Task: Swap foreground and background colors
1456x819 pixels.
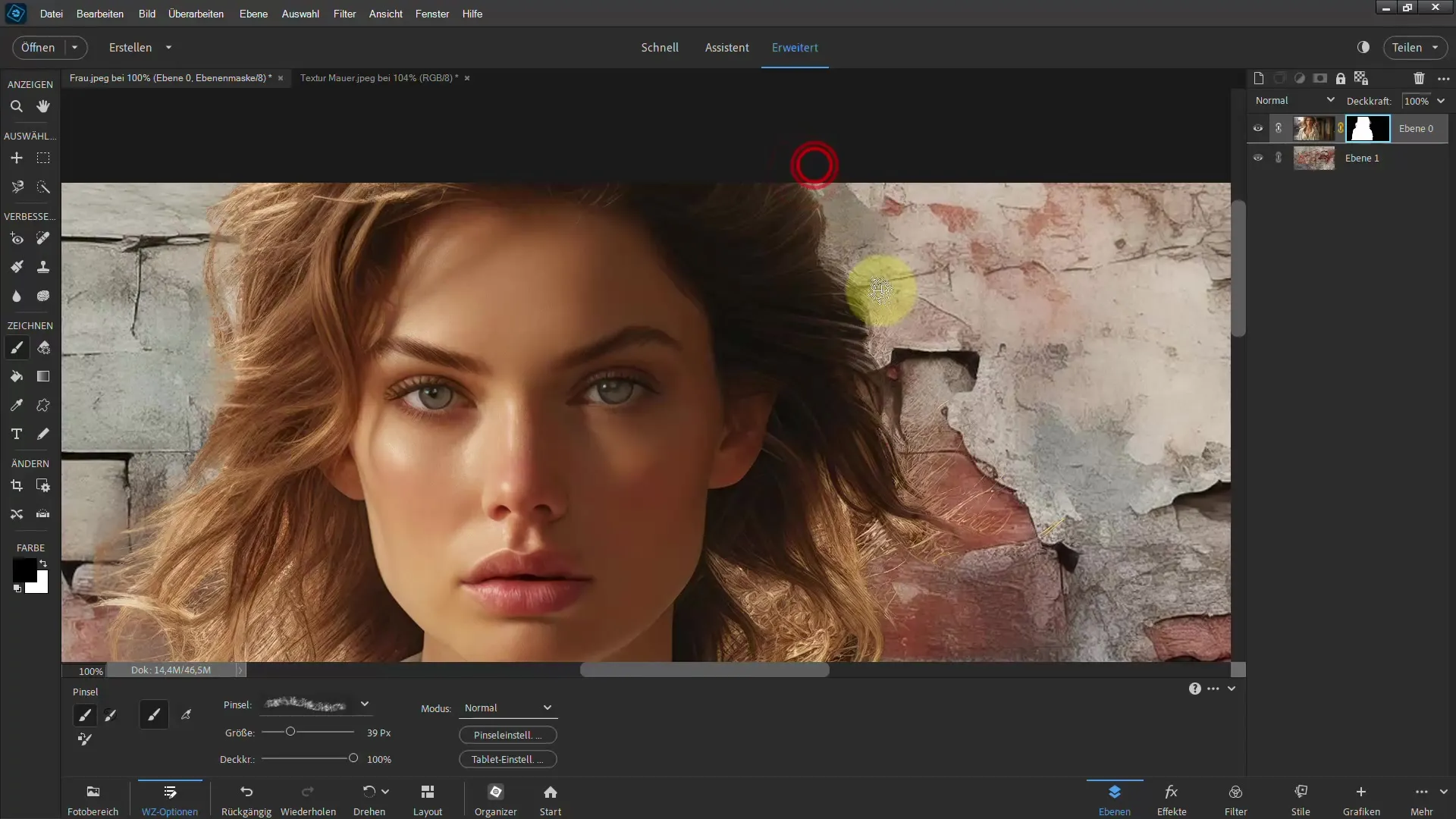Action: (43, 563)
